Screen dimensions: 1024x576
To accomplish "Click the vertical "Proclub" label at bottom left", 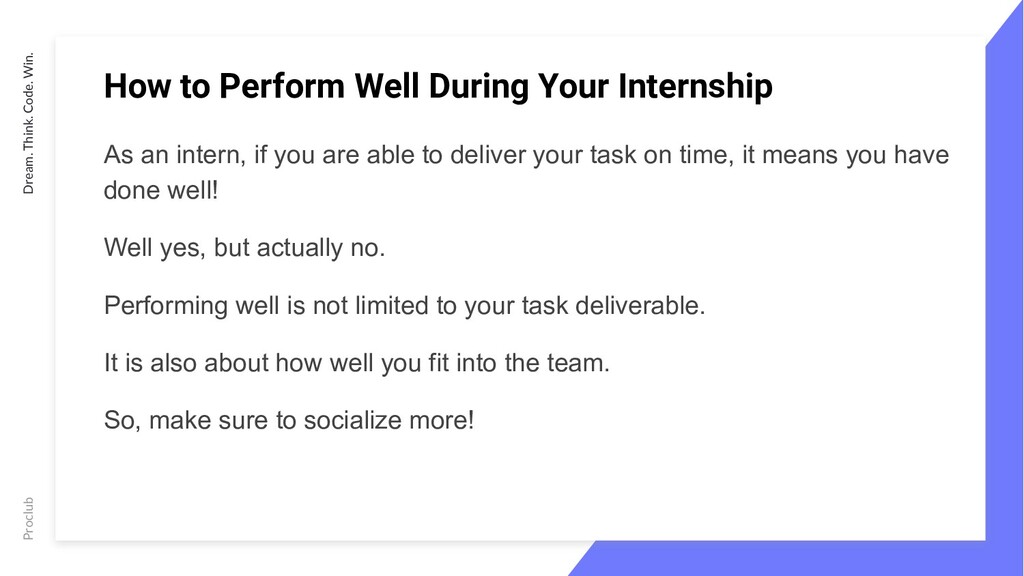I will click(x=28, y=519).
